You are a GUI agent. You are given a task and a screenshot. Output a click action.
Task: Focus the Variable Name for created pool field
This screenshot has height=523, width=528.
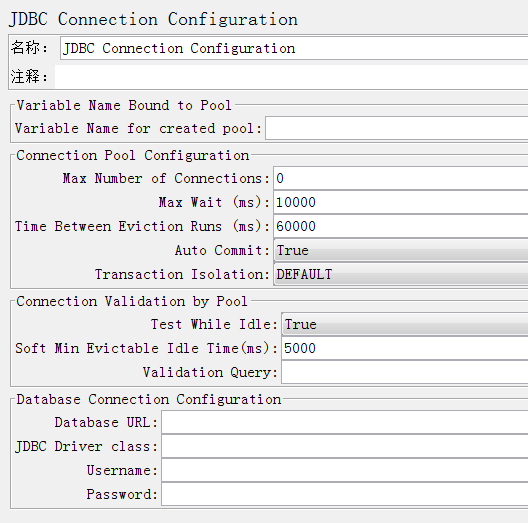pos(397,128)
